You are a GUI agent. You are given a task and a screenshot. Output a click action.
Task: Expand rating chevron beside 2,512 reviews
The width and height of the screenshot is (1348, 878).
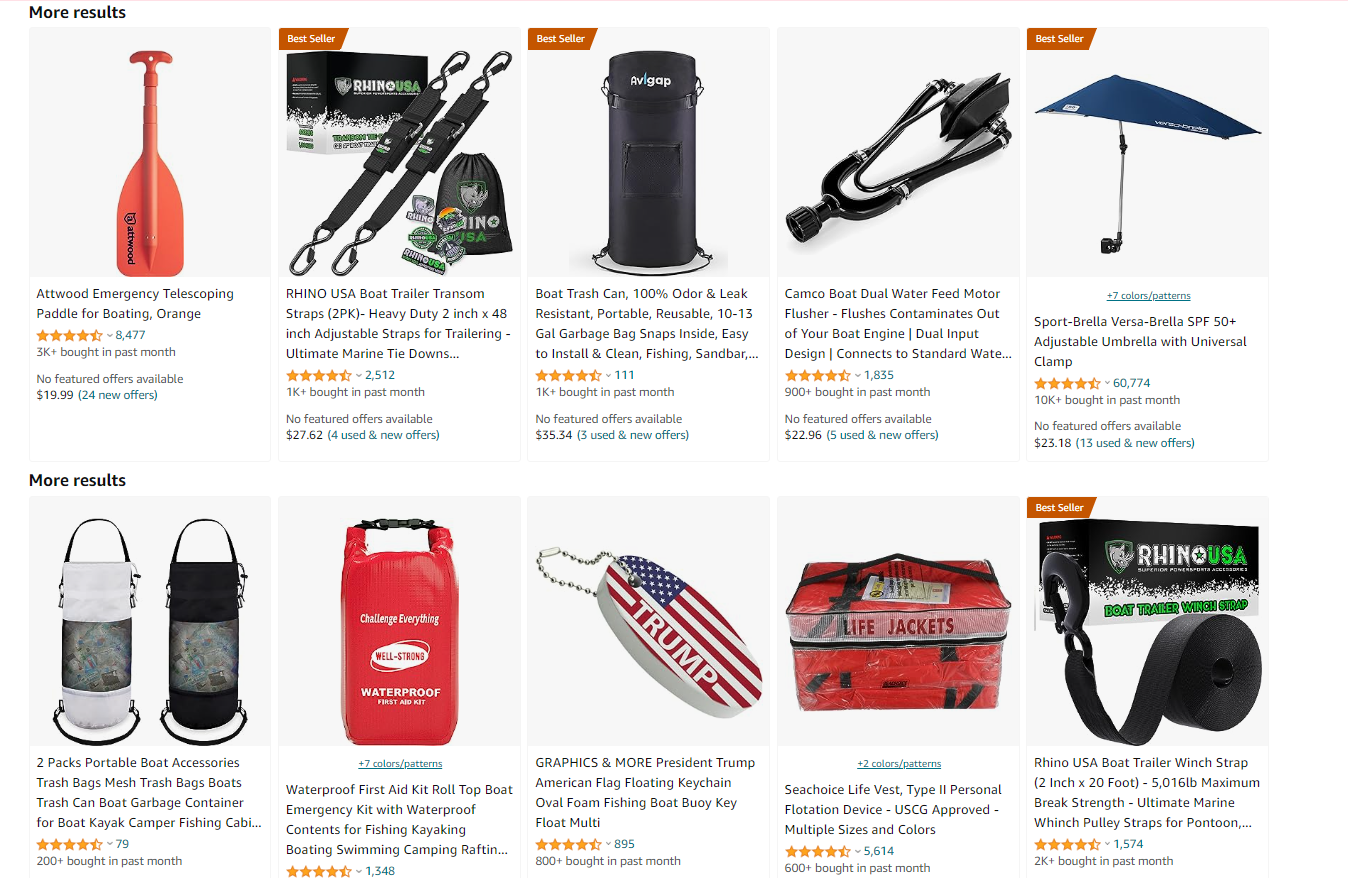359,376
